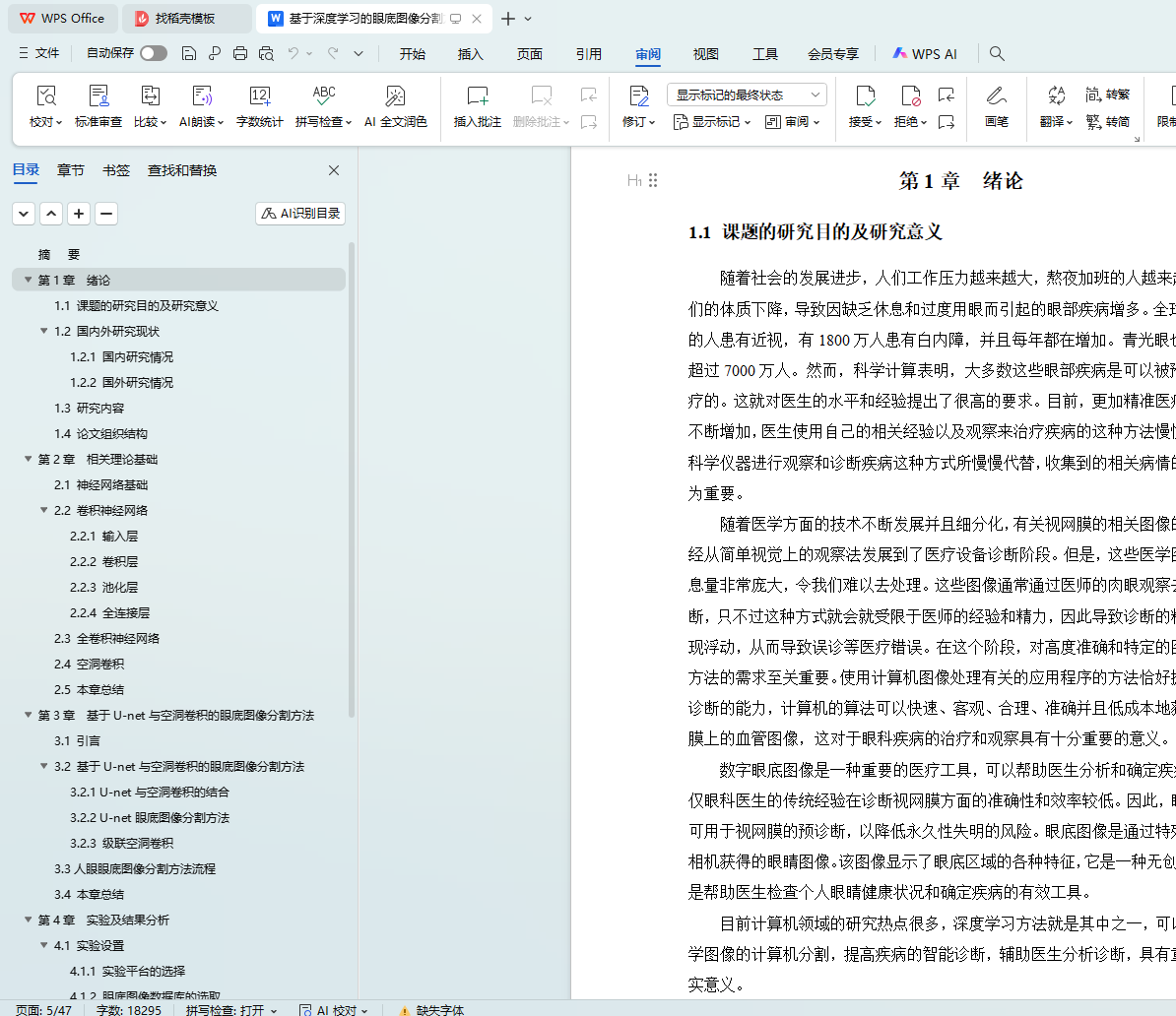The height and width of the screenshot is (1016, 1176).
Task: Open the 标准审查 standard review tool
Action: [x=98, y=96]
